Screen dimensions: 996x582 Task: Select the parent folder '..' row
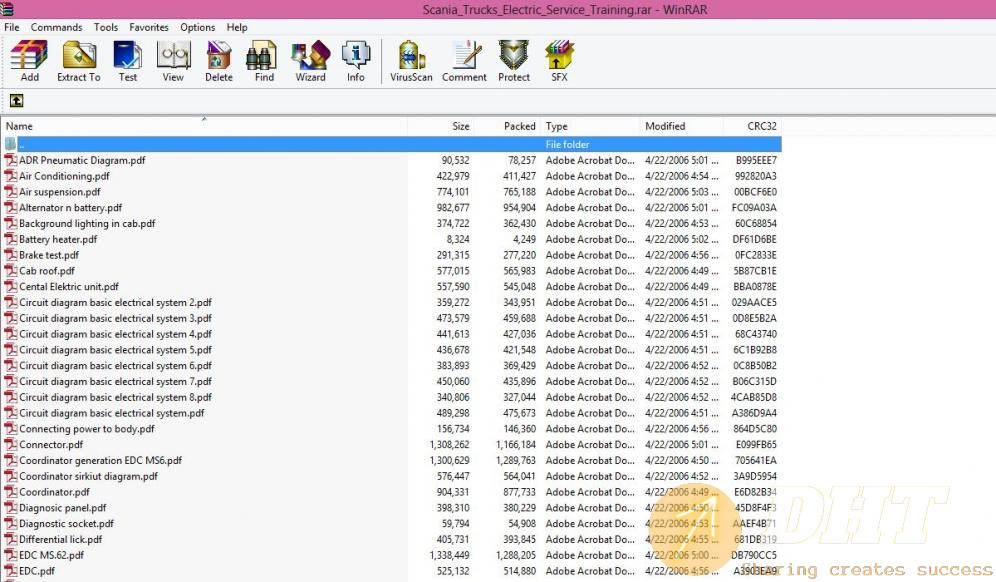point(391,144)
